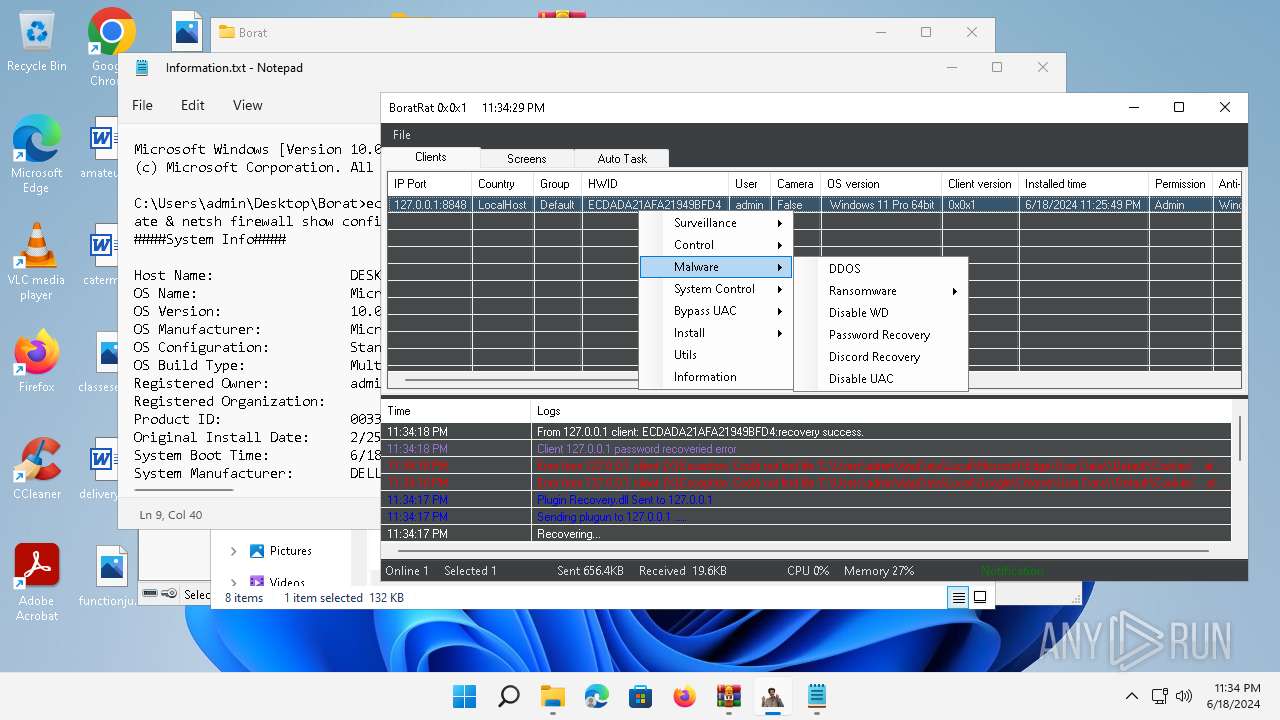The width and height of the screenshot is (1280, 720).
Task: Open network status tray icon
Action: click(1159, 696)
